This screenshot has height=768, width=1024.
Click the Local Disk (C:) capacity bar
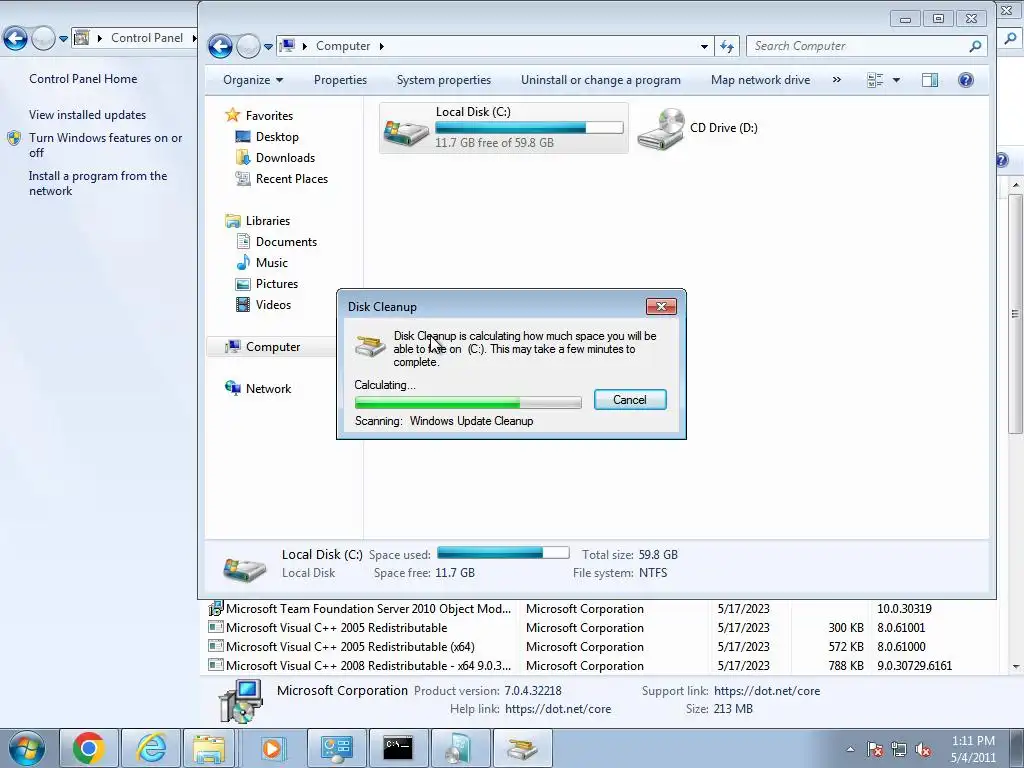pos(529,127)
